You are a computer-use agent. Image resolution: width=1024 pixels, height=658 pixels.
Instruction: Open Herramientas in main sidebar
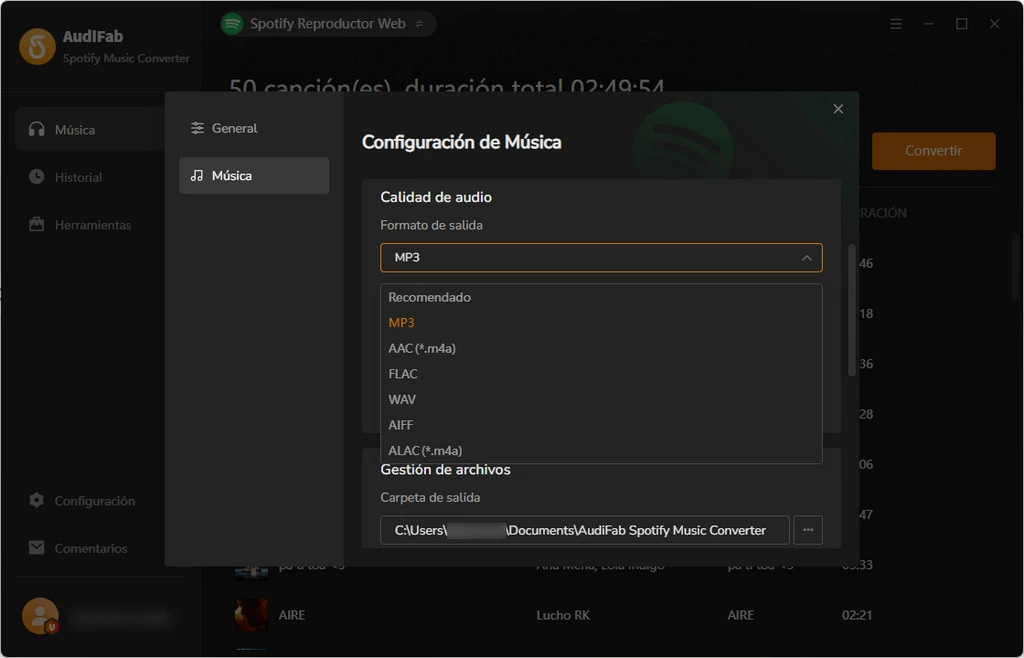coord(89,225)
